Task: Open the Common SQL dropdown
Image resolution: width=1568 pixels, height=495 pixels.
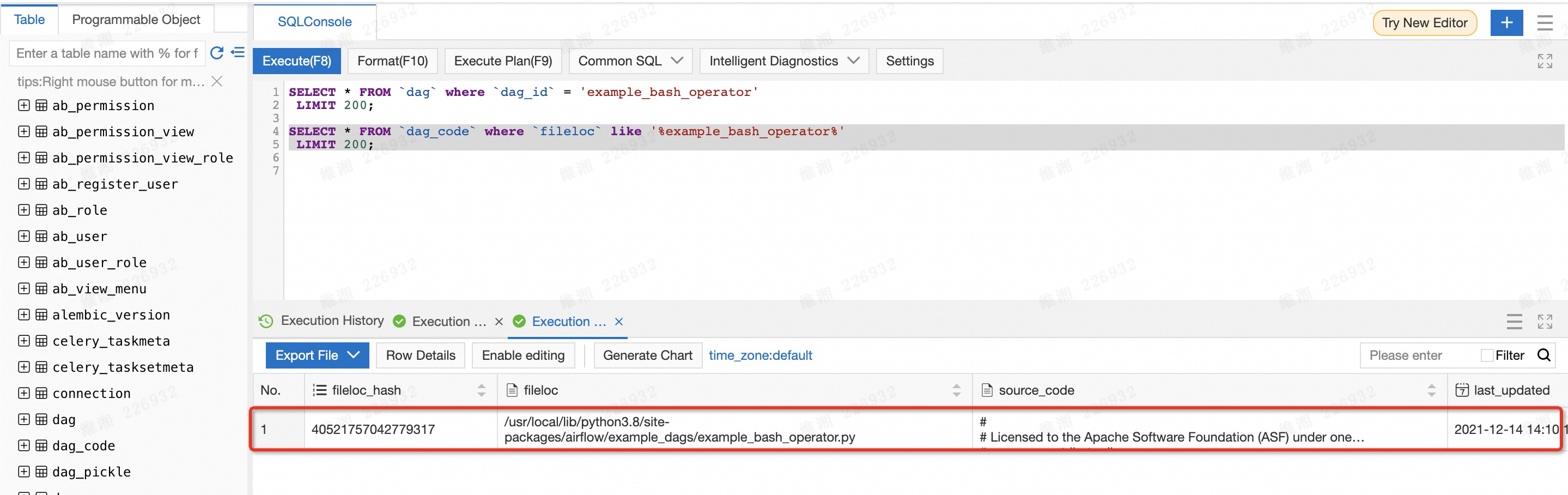Action: [x=630, y=61]
